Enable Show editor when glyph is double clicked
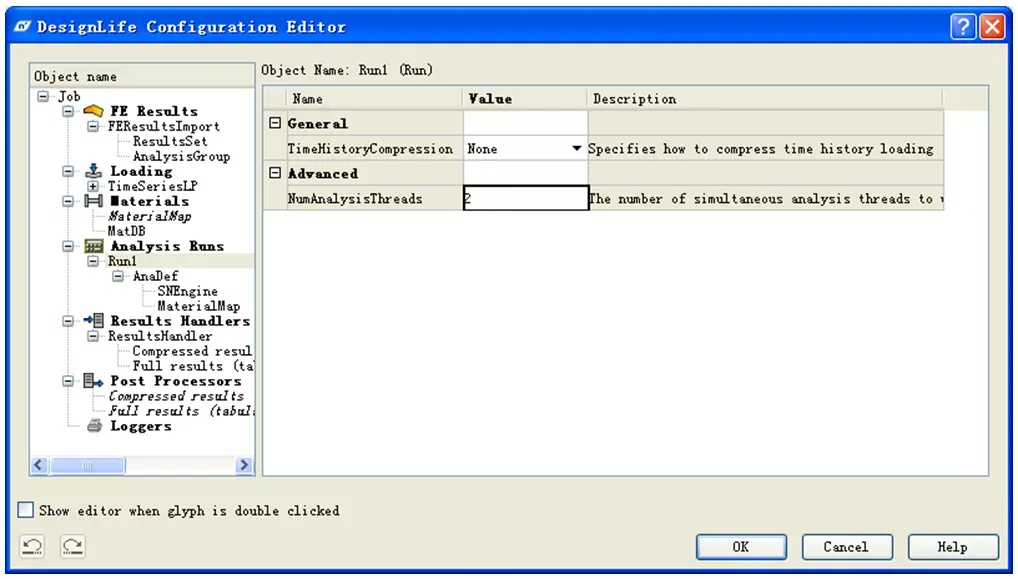This screenshot has height=579, width=1018. click(x=25, y=510)
